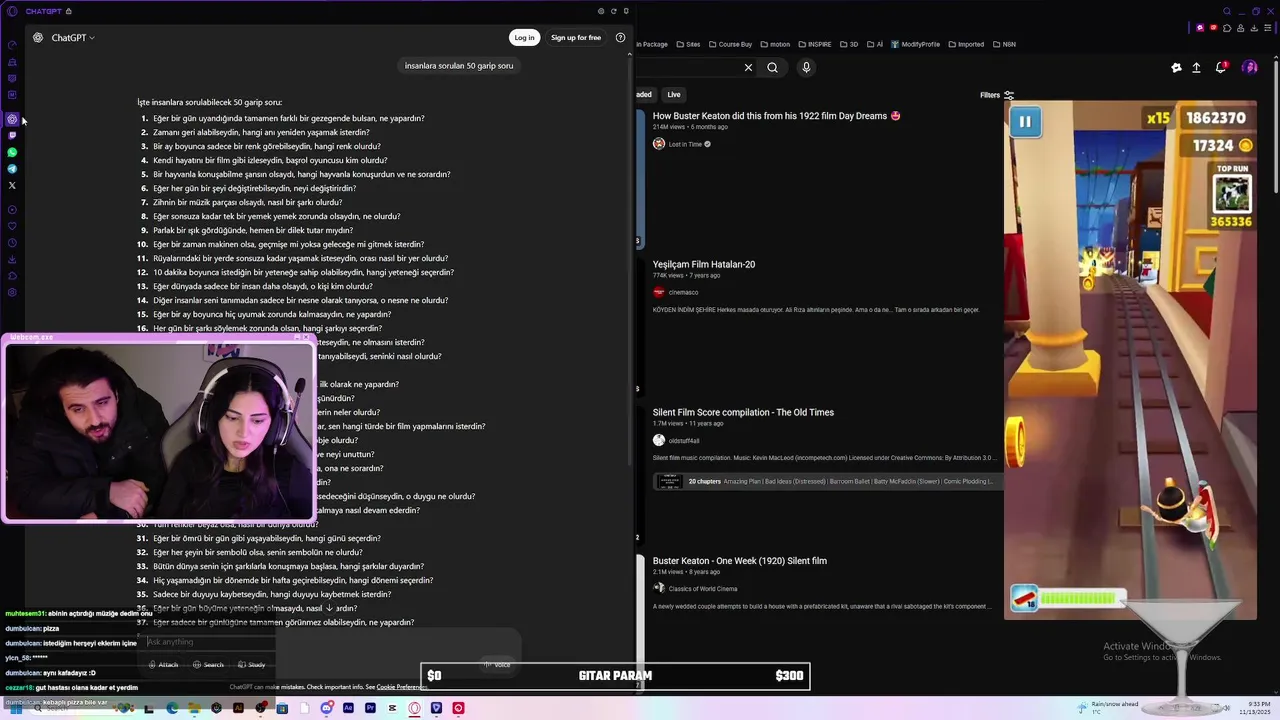Open the INSPIRE bookmarks folder
1280x720 pixels.
coord(814,44)
